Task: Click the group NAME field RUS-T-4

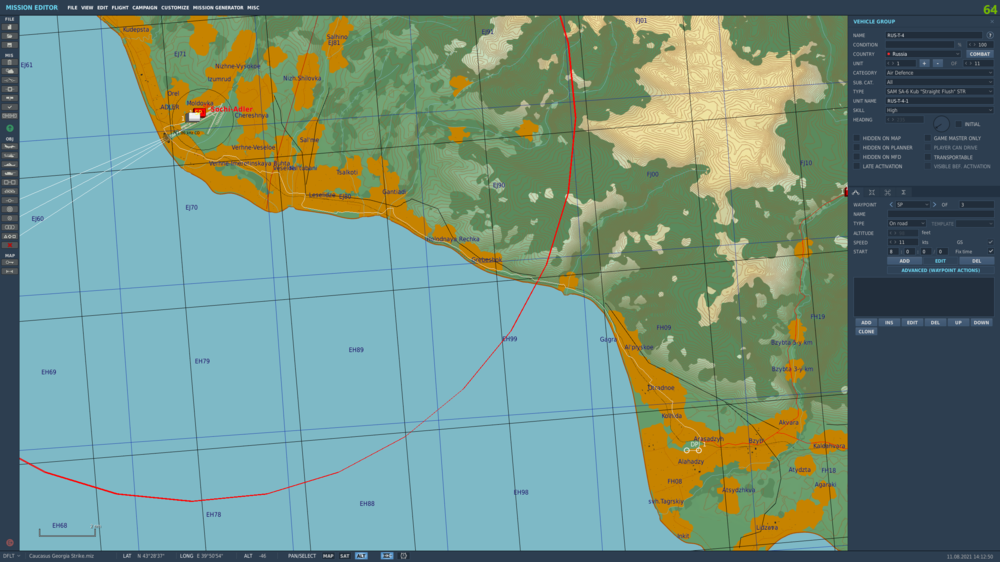Action: [x=934, y=35]
